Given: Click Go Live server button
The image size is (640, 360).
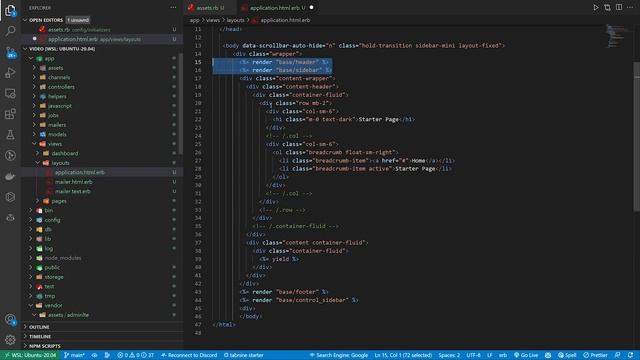Looking at the screenshot, I should click(526, 355).
